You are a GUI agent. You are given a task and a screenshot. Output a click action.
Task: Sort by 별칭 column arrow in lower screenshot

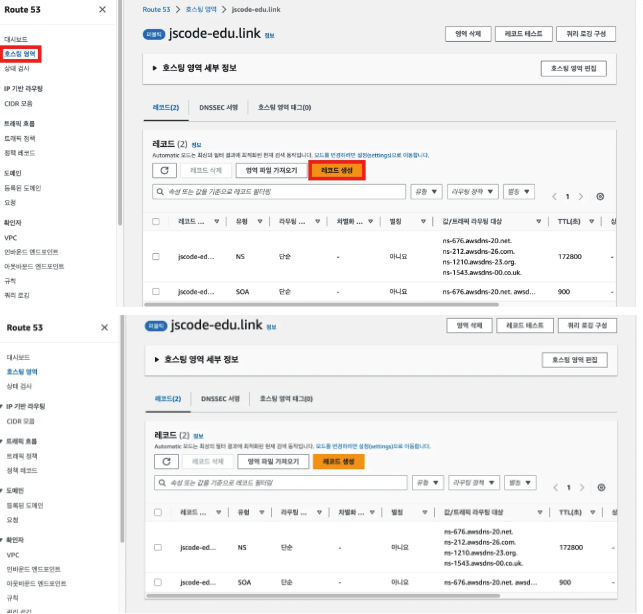pyautogui.click(x=425, y=512)
